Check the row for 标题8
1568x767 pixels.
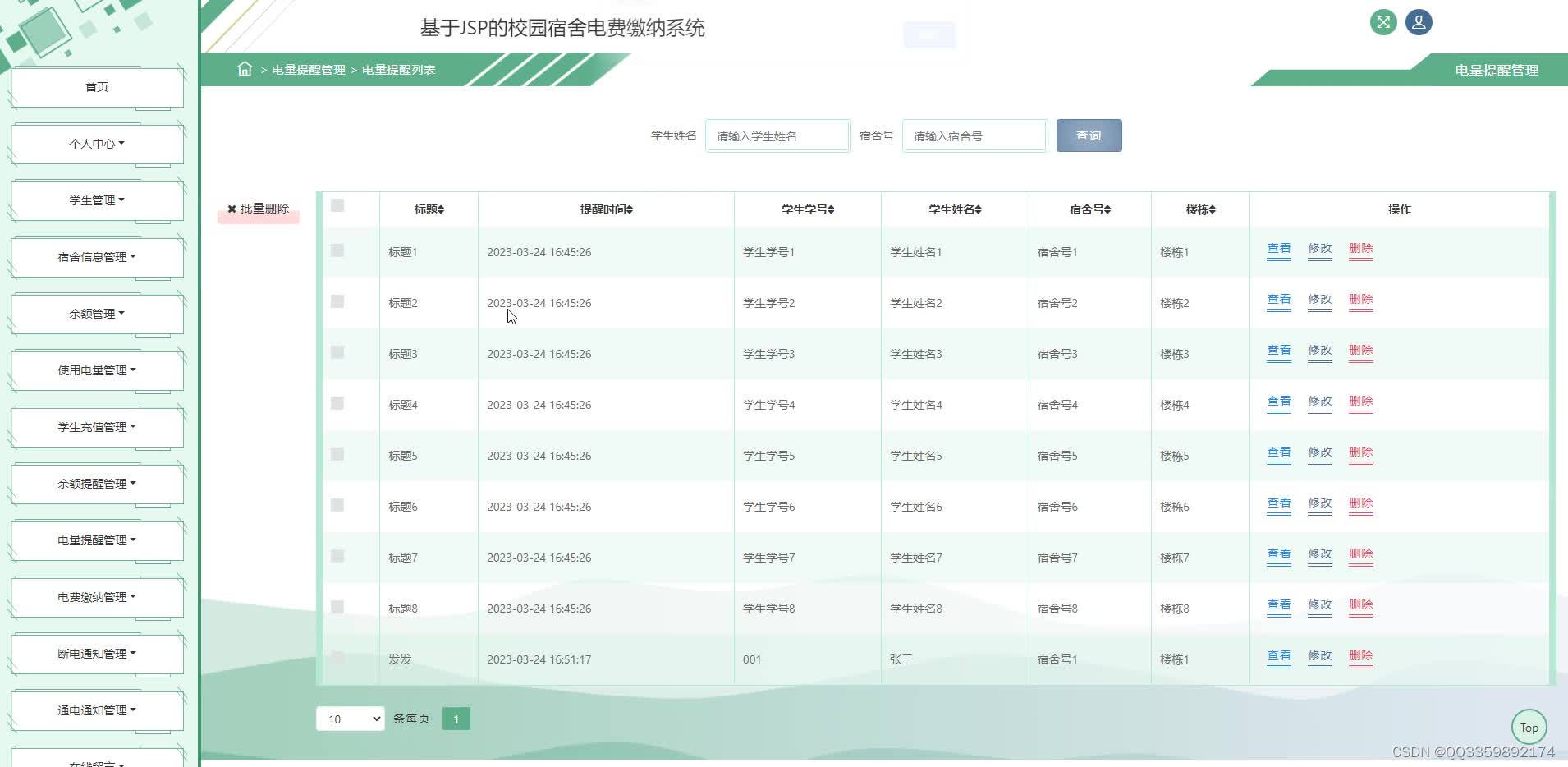pos(337,607)
